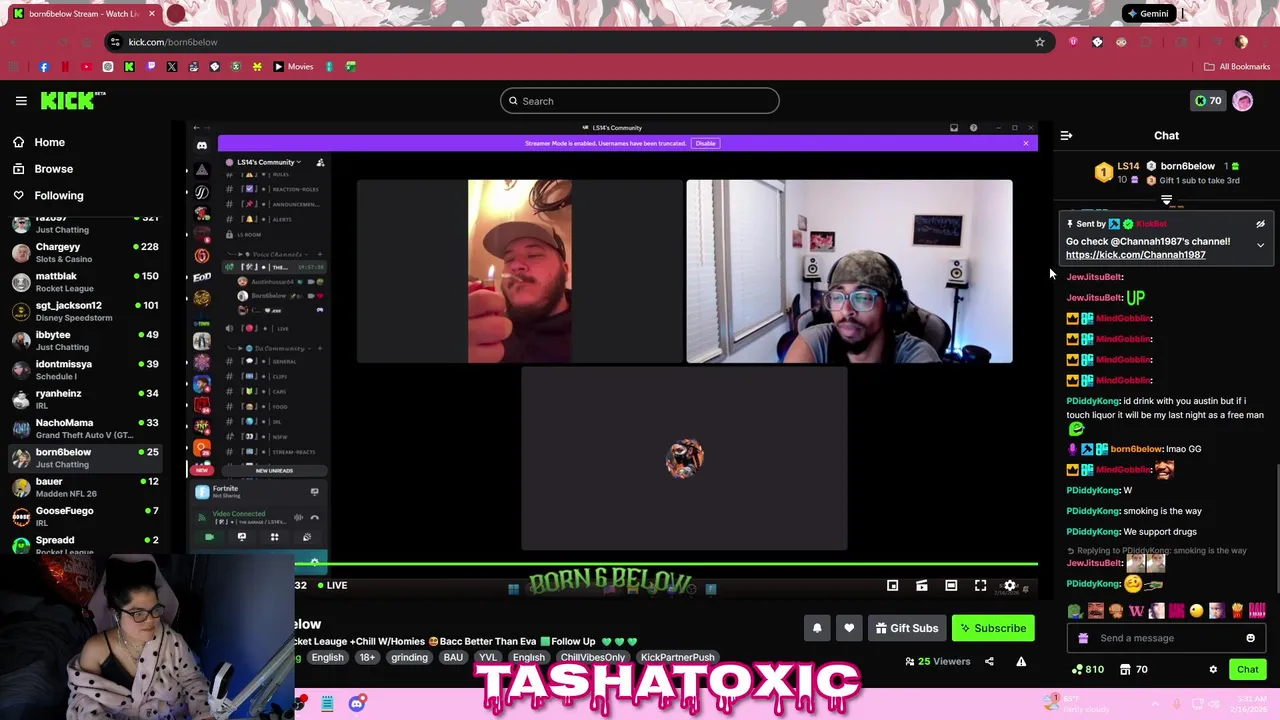Open ryanheinz's channel in the sidebar
Screen dimensions: 1280x720
click(85, 399)
